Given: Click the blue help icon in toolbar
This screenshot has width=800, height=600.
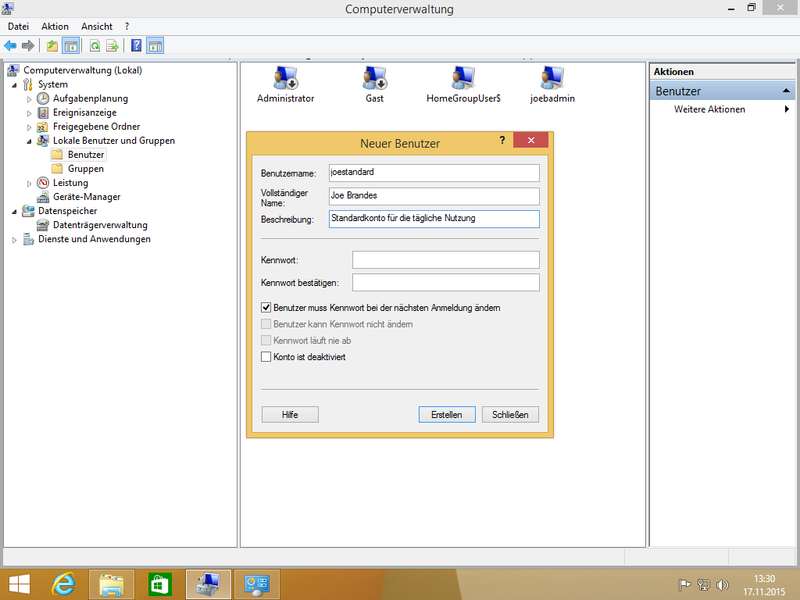Looking at the screenshot, I should [137, 46].
